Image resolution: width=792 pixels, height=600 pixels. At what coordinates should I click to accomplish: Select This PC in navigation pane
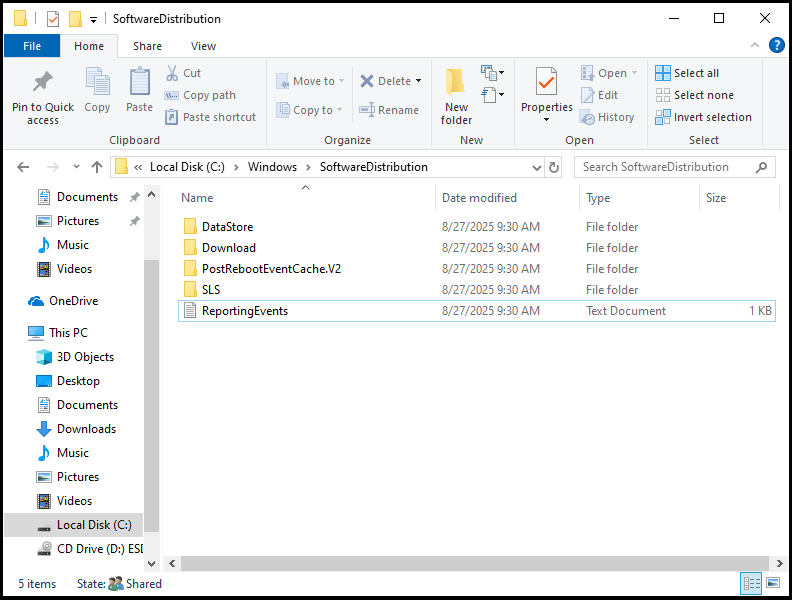tap(58, 333)
